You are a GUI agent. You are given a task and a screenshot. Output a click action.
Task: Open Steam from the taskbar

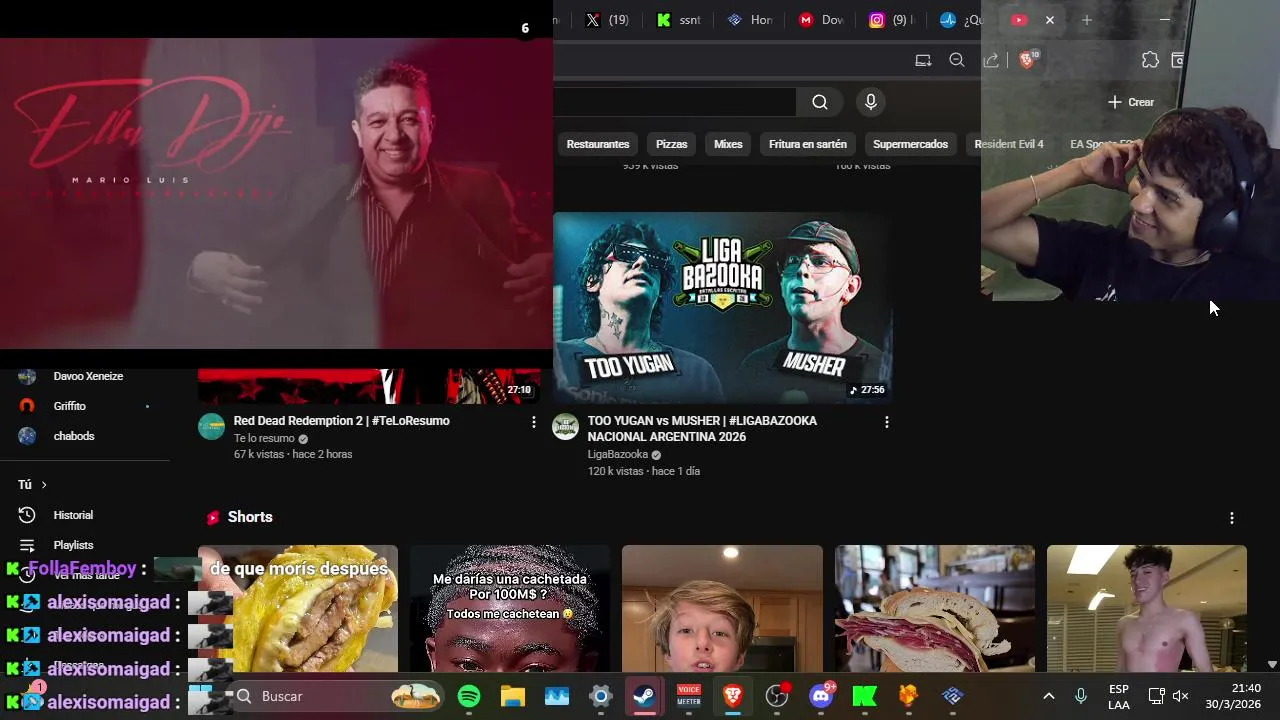pyautogui.click(x=645, y=696)
